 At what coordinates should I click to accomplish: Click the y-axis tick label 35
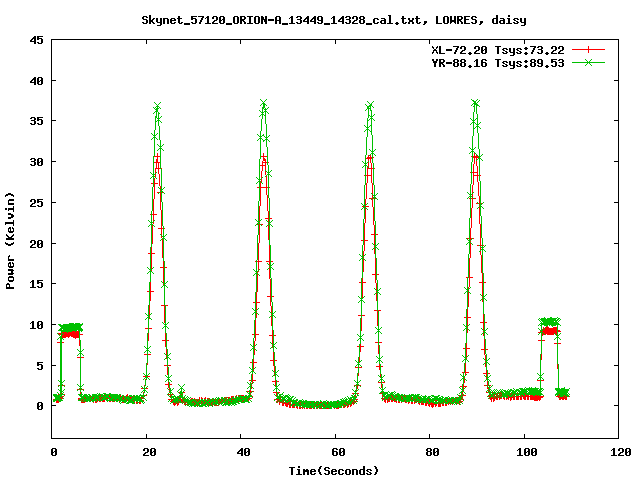pos(36,121)
